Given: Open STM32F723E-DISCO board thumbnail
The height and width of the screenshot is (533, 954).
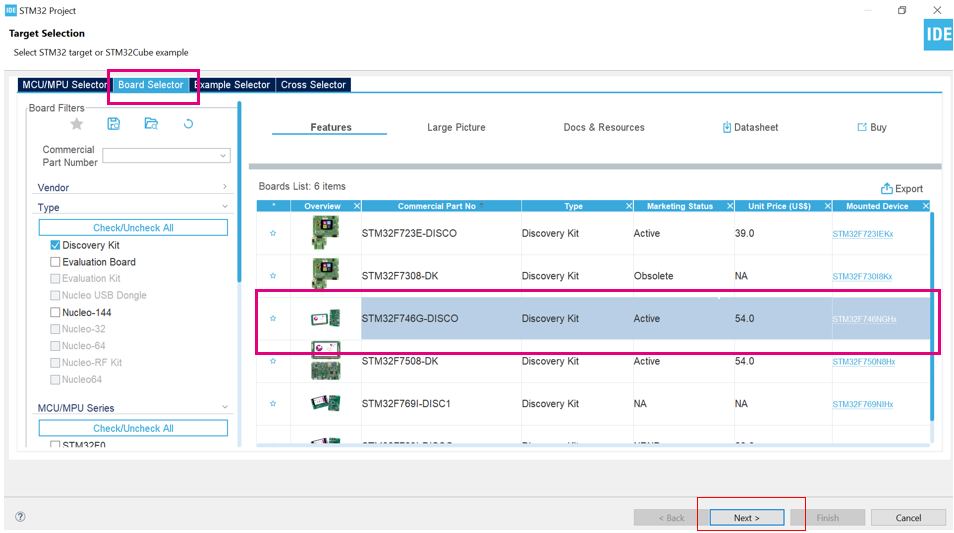Looking at the screenshot, I should click(x=326, y=232).
